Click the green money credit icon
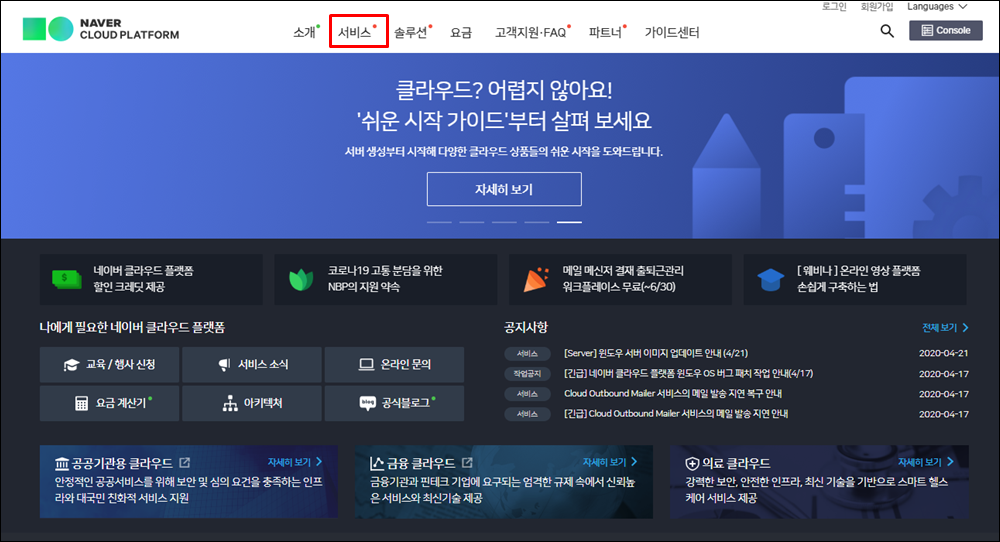Viewport: 1000px width, 542px height. (67, 279)
